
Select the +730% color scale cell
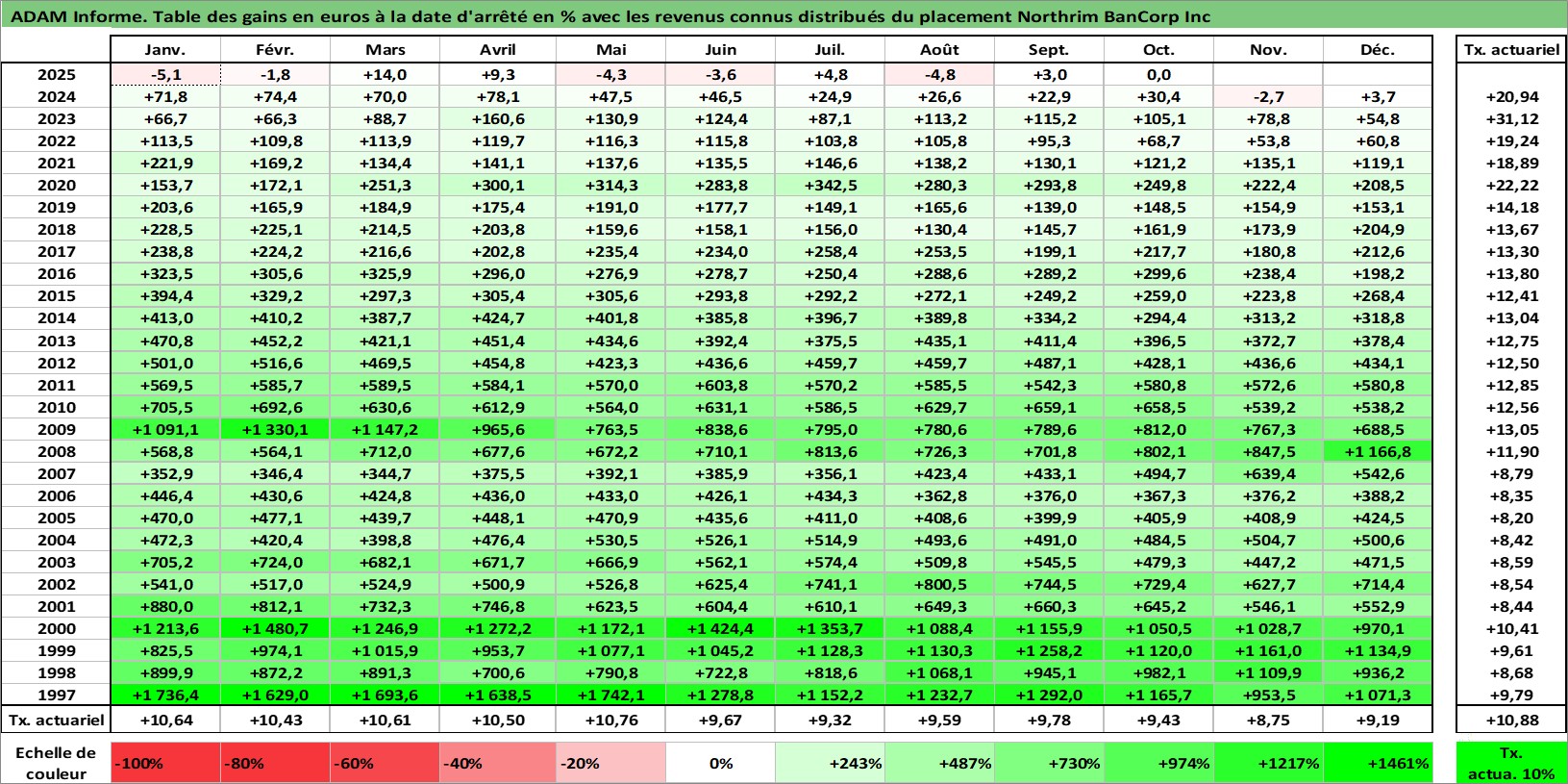(1049, 763)
